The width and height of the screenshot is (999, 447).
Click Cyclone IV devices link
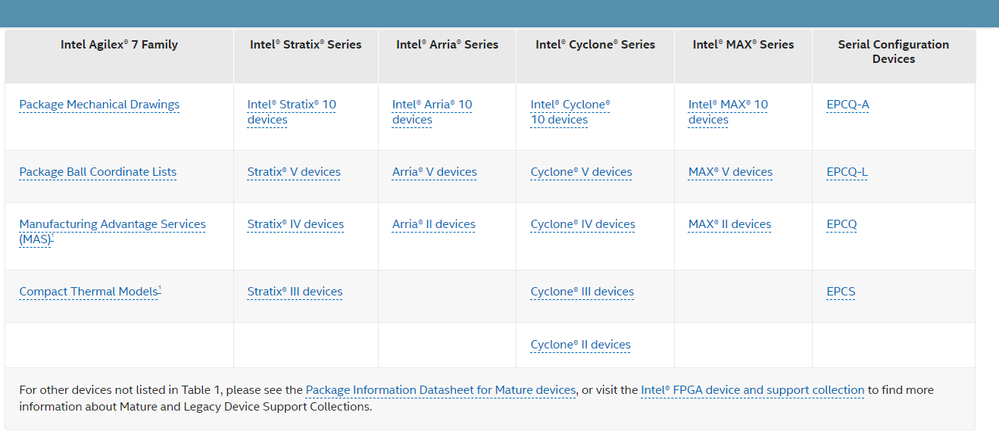pyautogui.click(x=582, y=225)
